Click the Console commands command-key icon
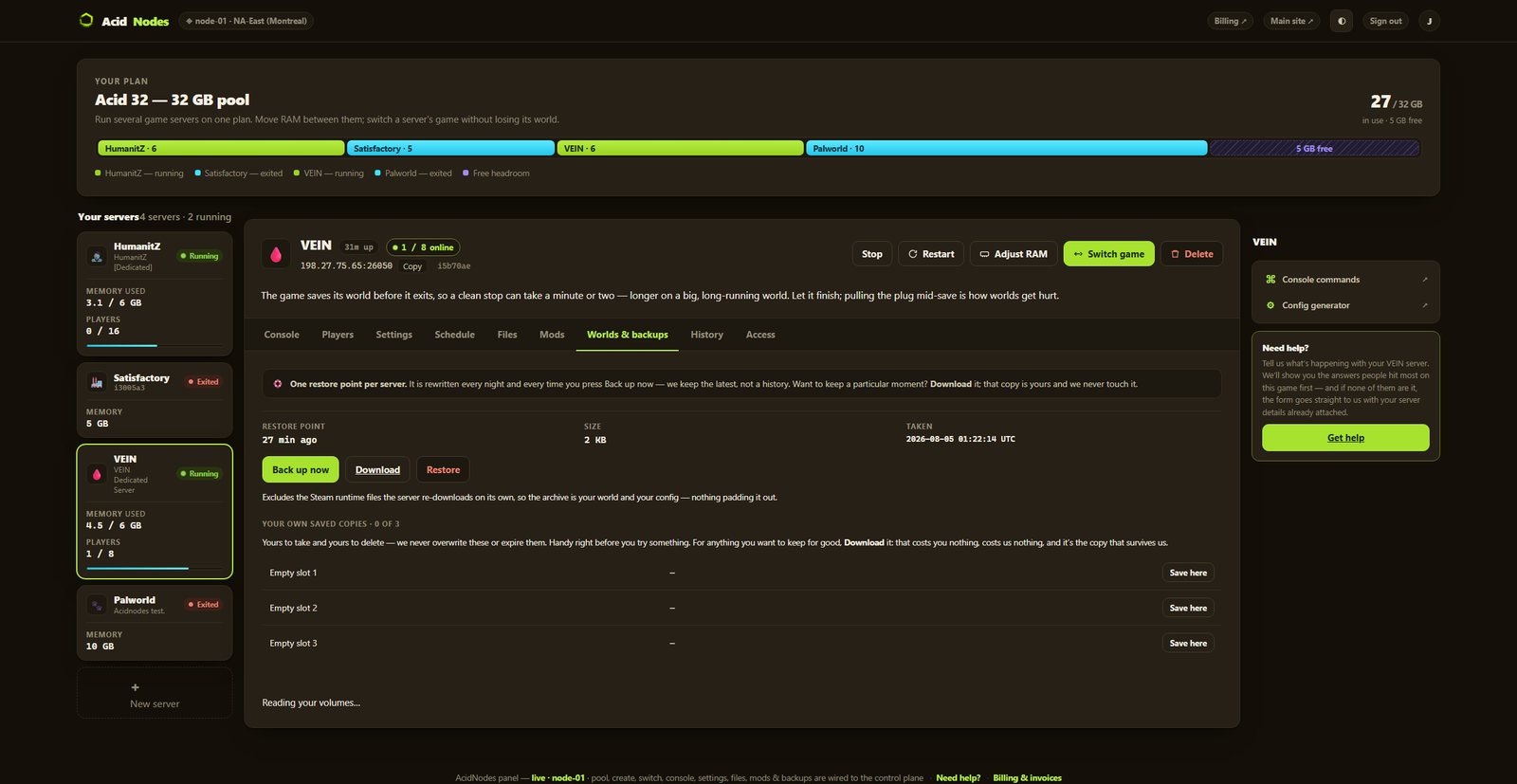 [x=1270, y=280]
